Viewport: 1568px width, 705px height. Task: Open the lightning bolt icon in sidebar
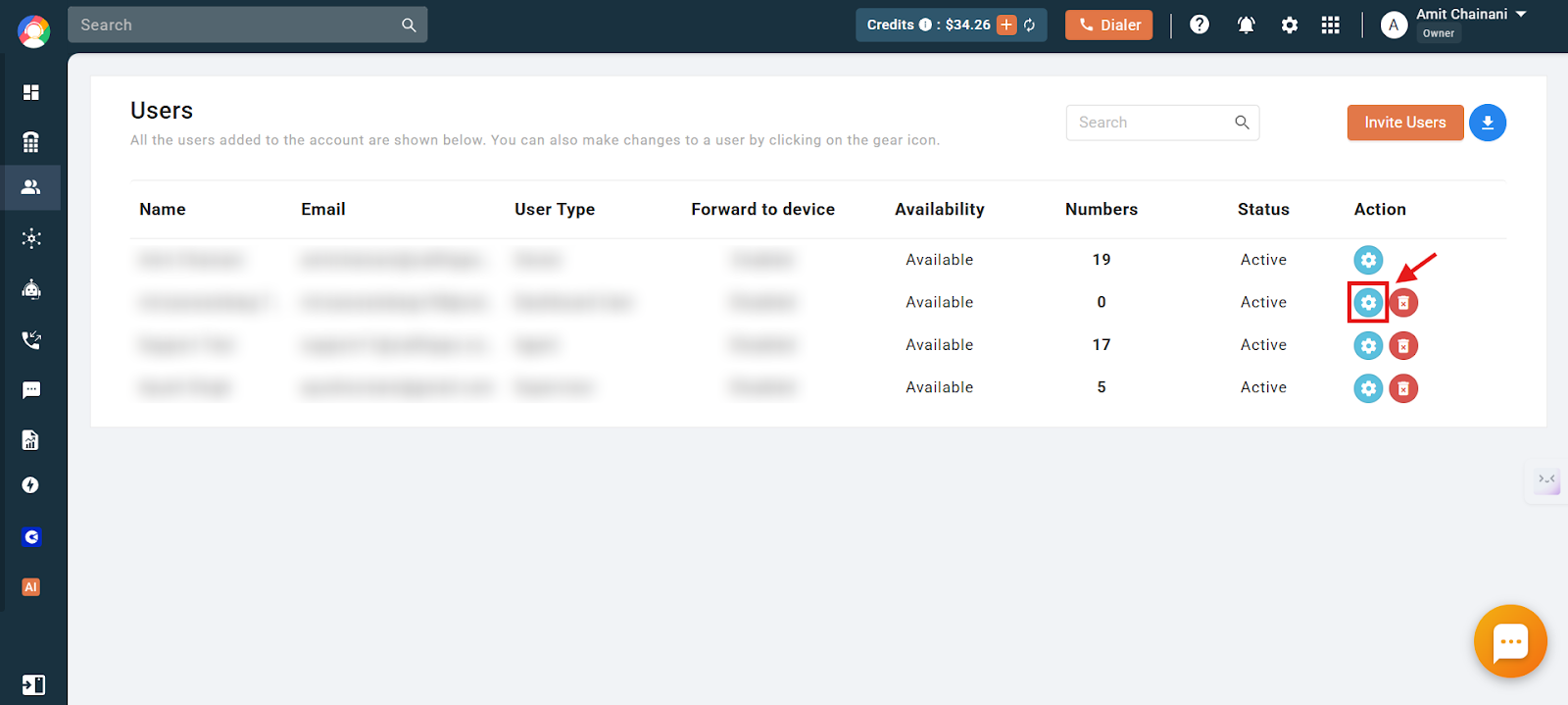tap(31, 485)
